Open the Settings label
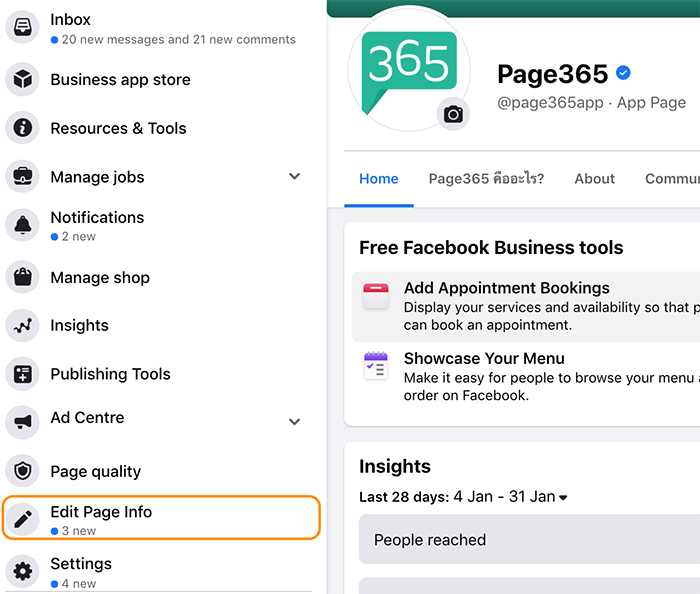The image size is (700, 594). tap(81, 564)
